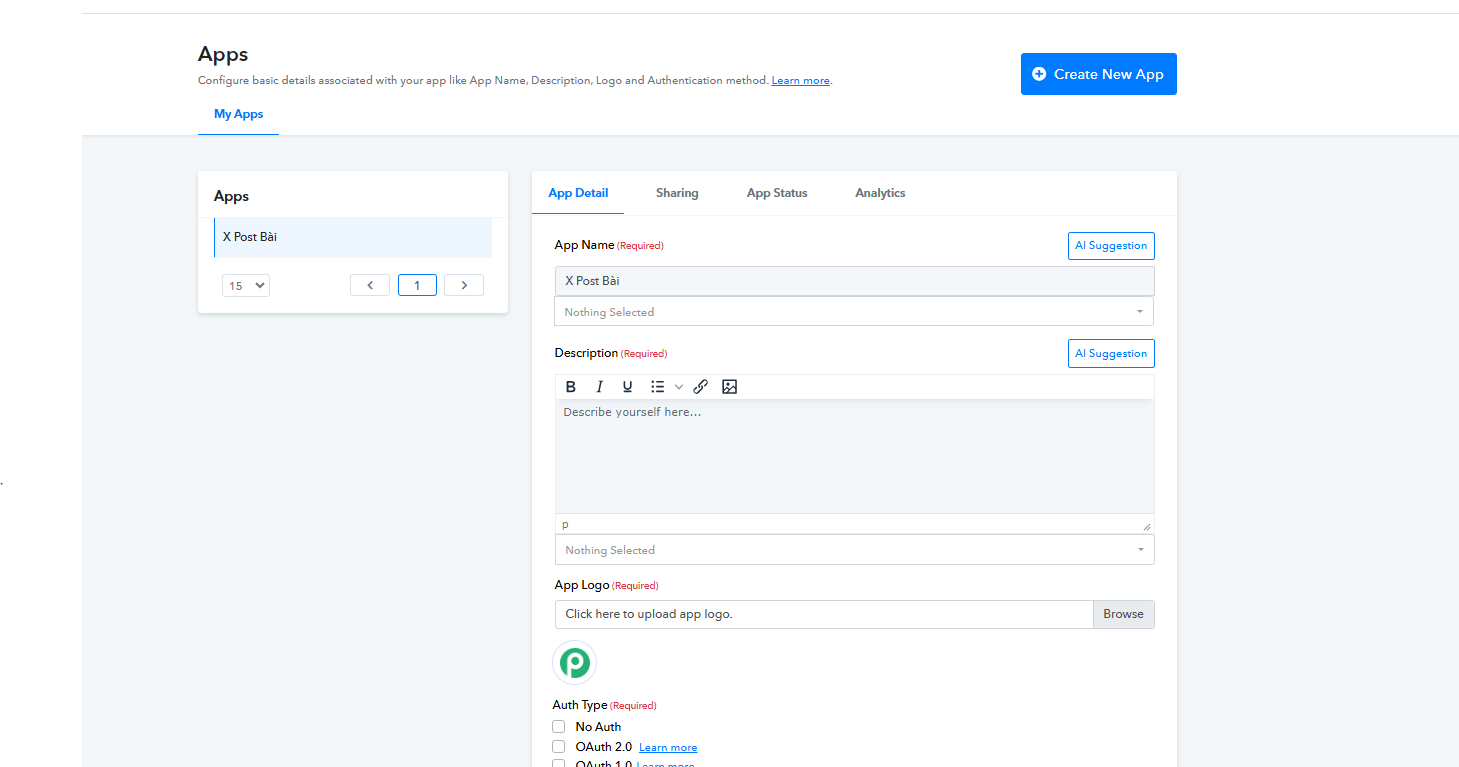Click the green app logo thumbnail
This screenshot has width=1459, height=767.
tap(575, 663)
